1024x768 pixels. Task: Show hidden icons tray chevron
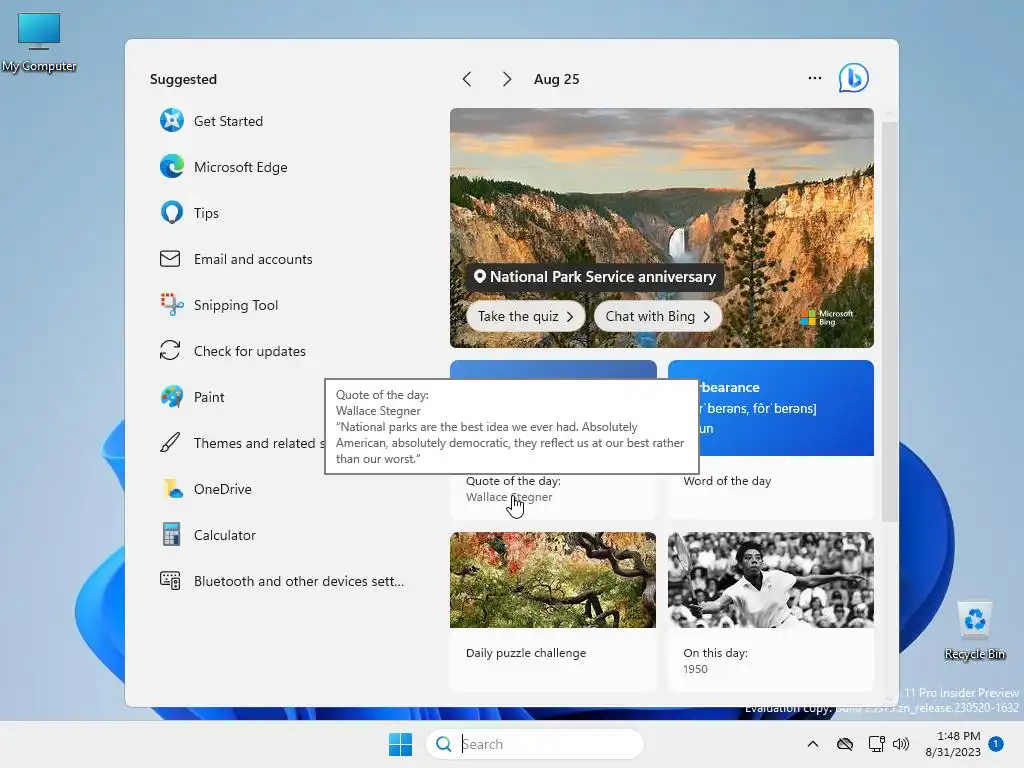click(812, 744)
